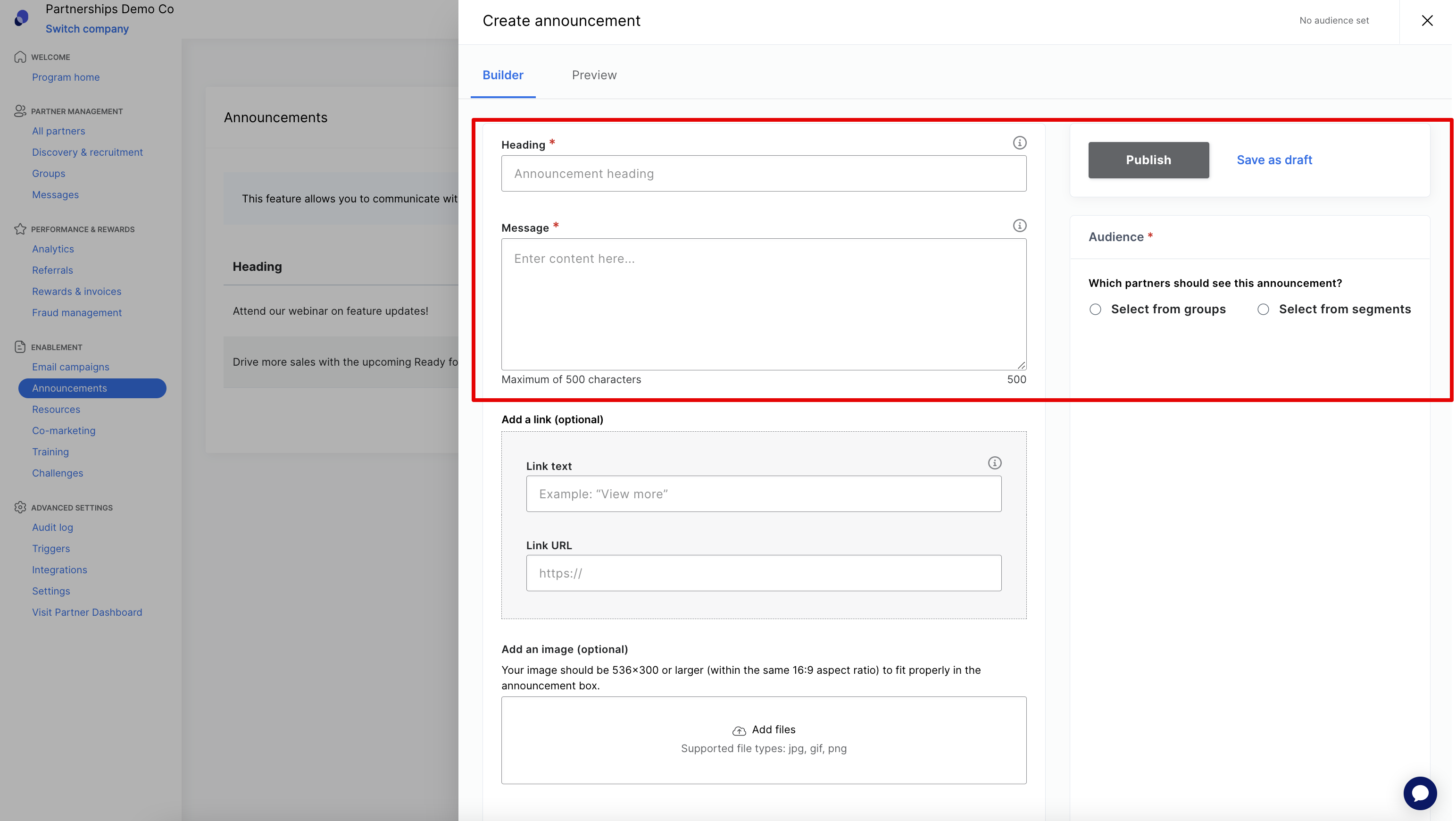The height and width of the screenshot is (821, 1456).
Task: Click the "Heading" column header in Announcements table
Action: (x=257, y=266)
